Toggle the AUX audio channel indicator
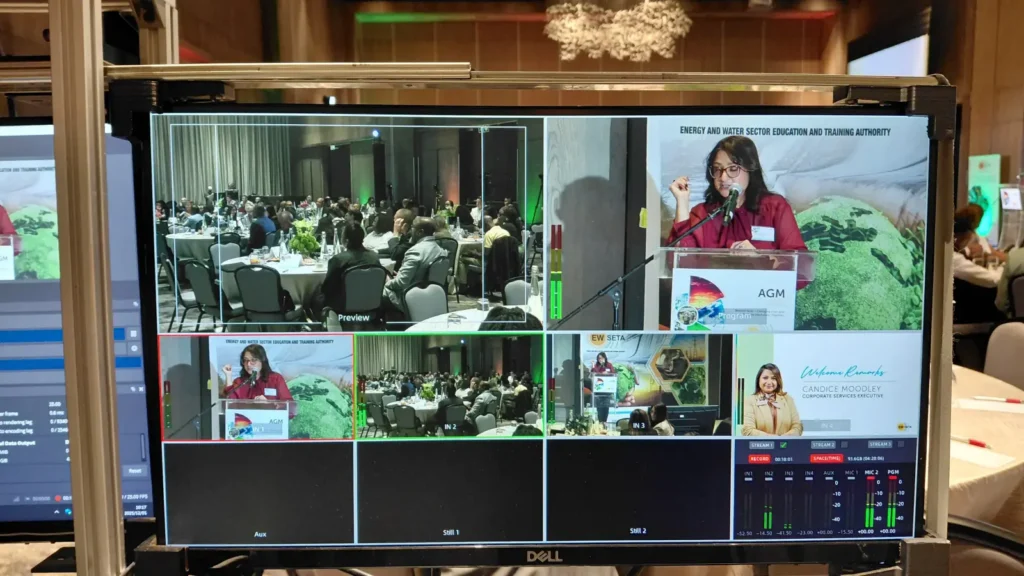1024x576 pixels. click(829, 479)
